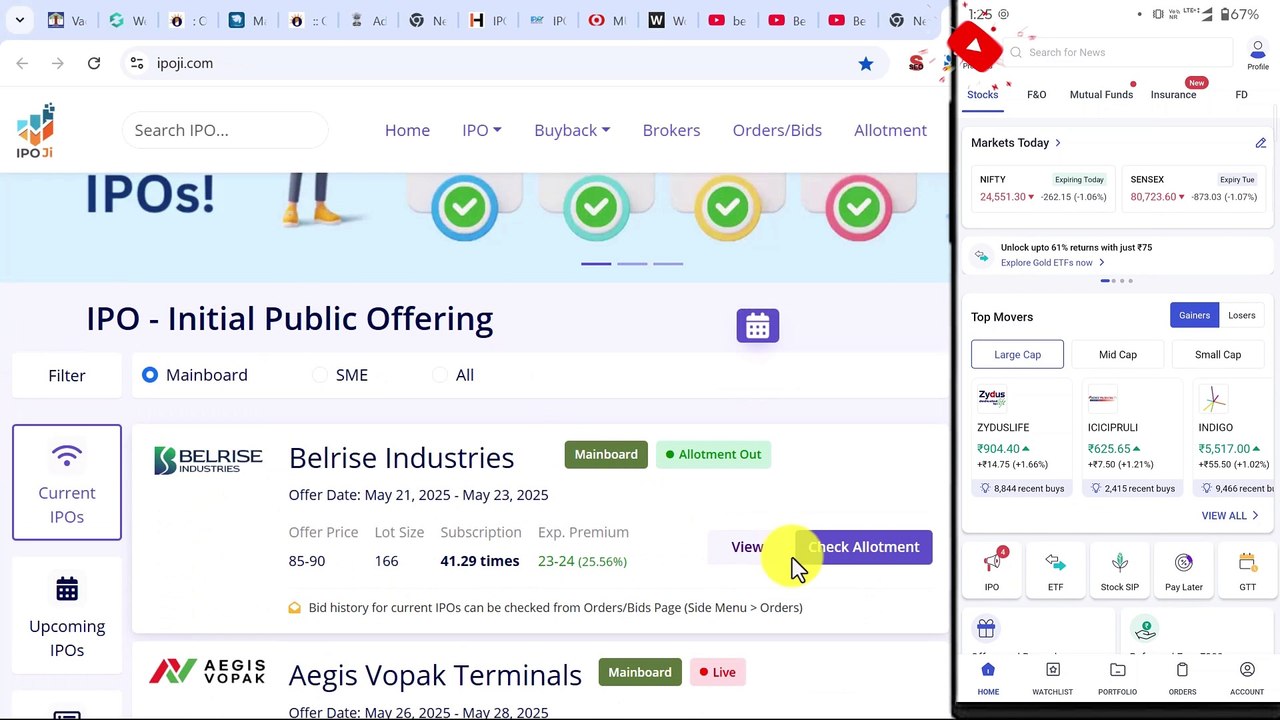The width and height of the screenshot is (1280, 720).
Task: Select the All radio button
Action: tap(440, 375)
